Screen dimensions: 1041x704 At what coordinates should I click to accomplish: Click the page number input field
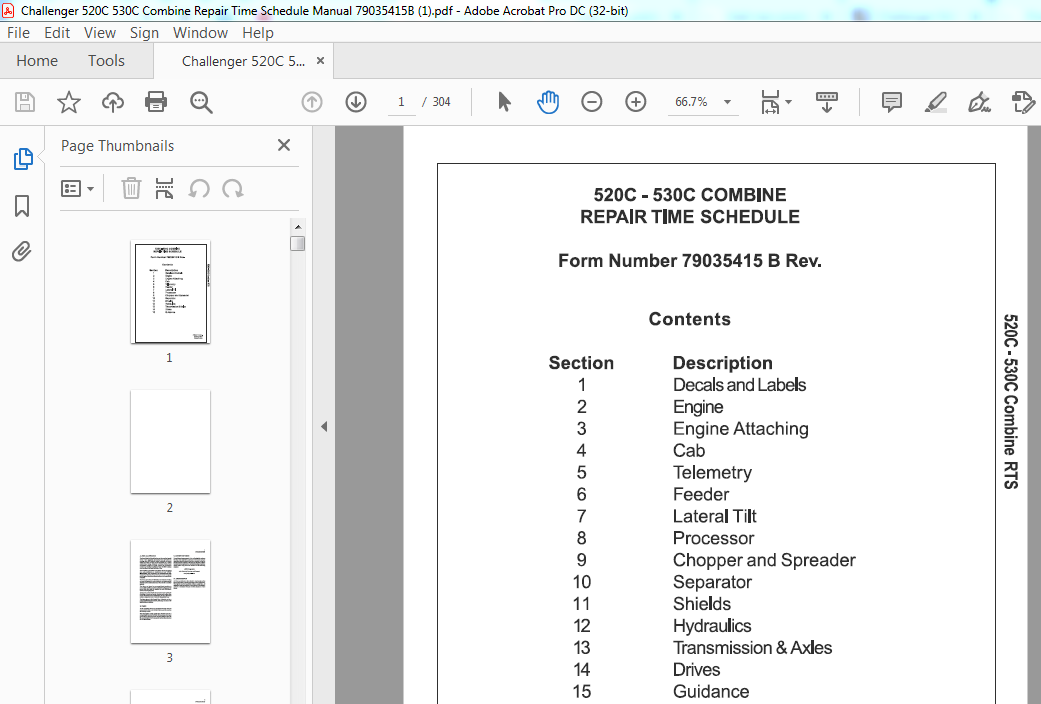401,102
